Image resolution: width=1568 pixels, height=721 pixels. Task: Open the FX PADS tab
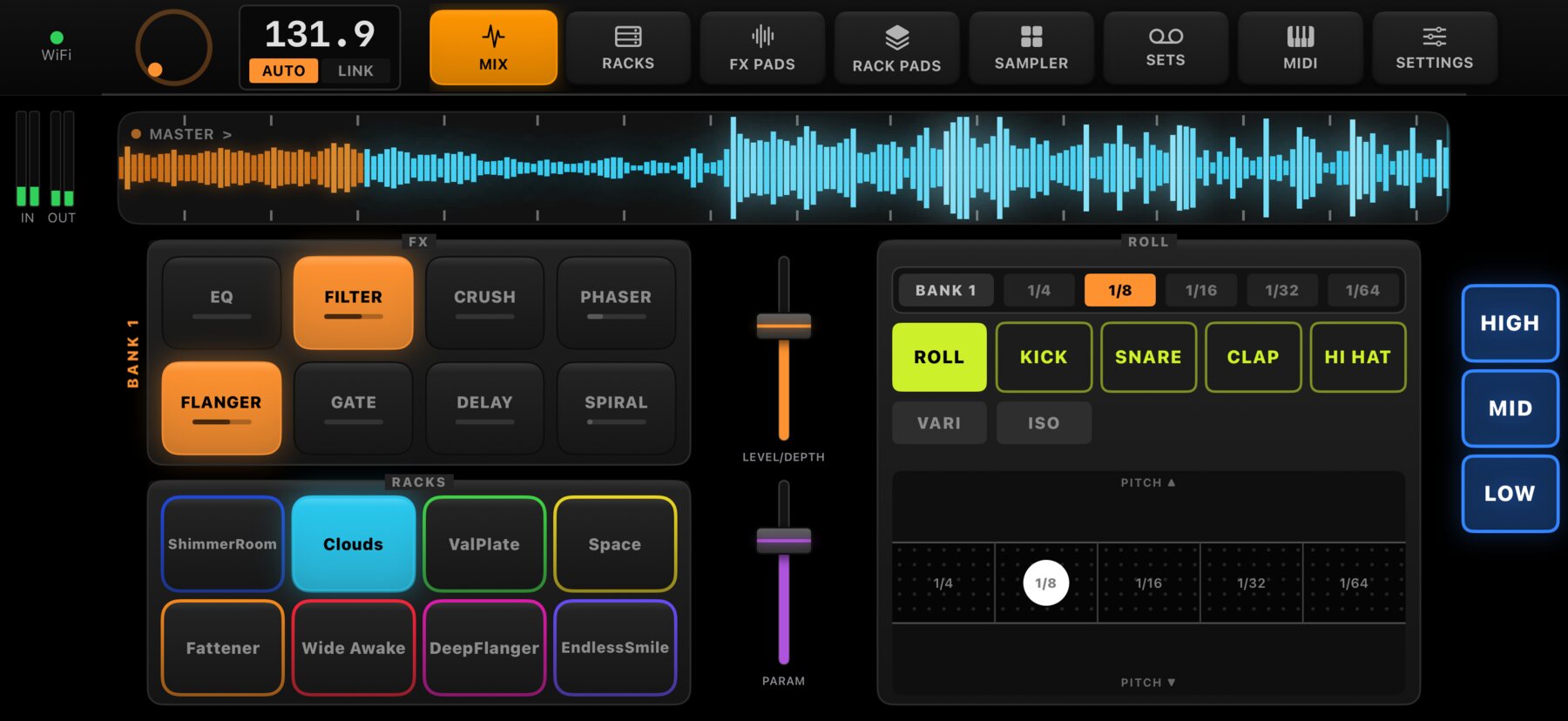[762, 48]
